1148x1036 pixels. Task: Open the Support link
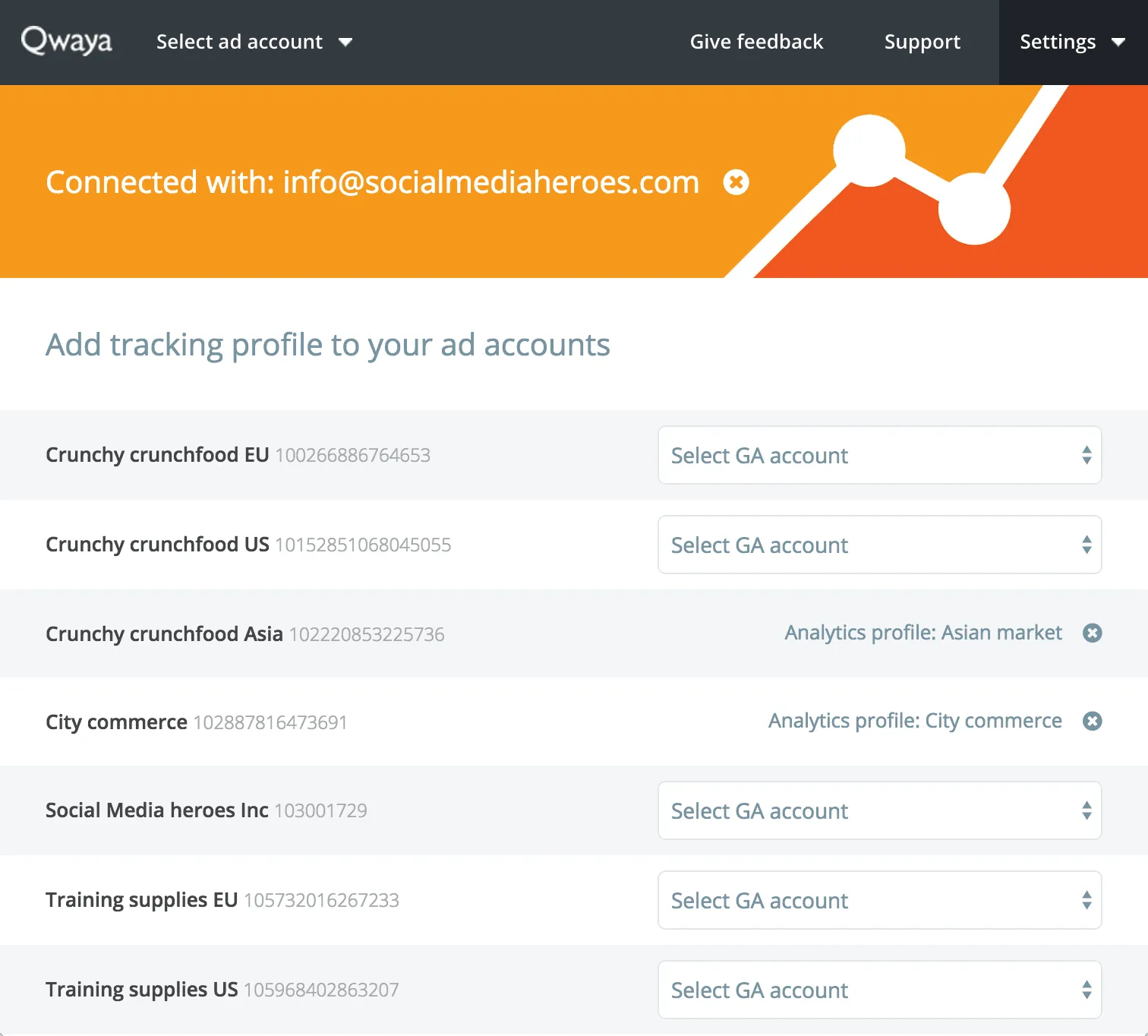922,42
